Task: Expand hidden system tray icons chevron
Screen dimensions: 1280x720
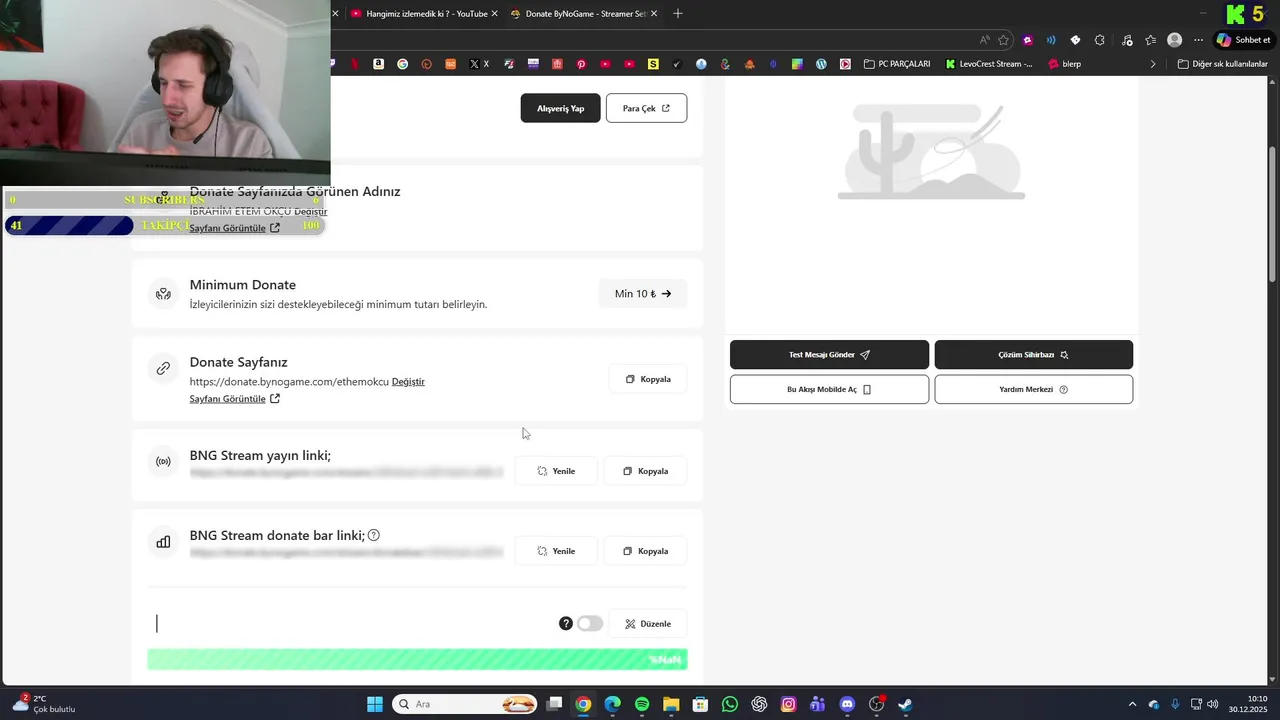Action: (x=1132, y=704)
